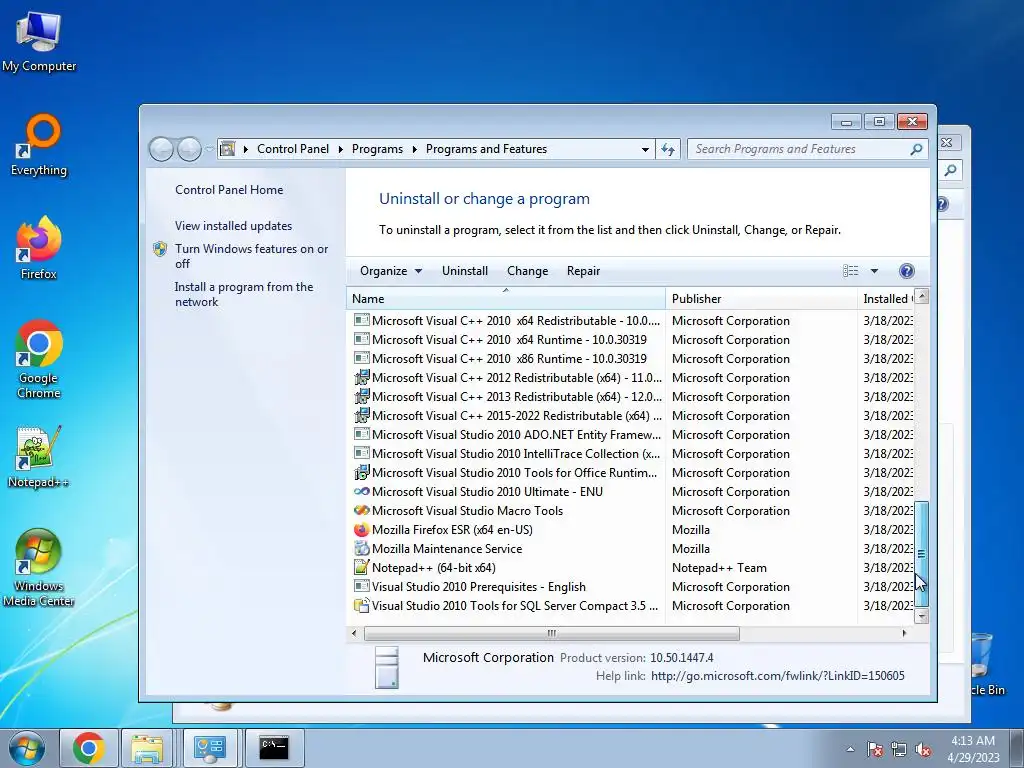Open Chrome from the taskbar

point(89,748)
